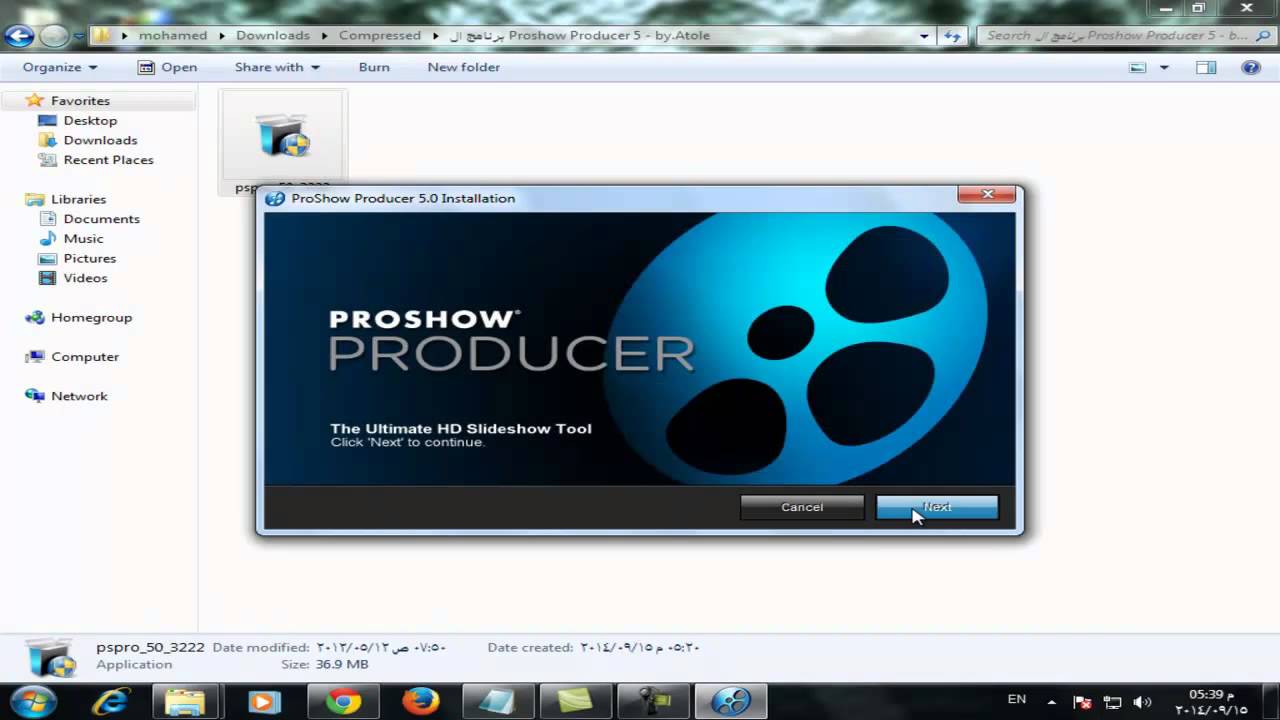
Task: Open Computer in the navigation pane
Action: click(85, 357)
